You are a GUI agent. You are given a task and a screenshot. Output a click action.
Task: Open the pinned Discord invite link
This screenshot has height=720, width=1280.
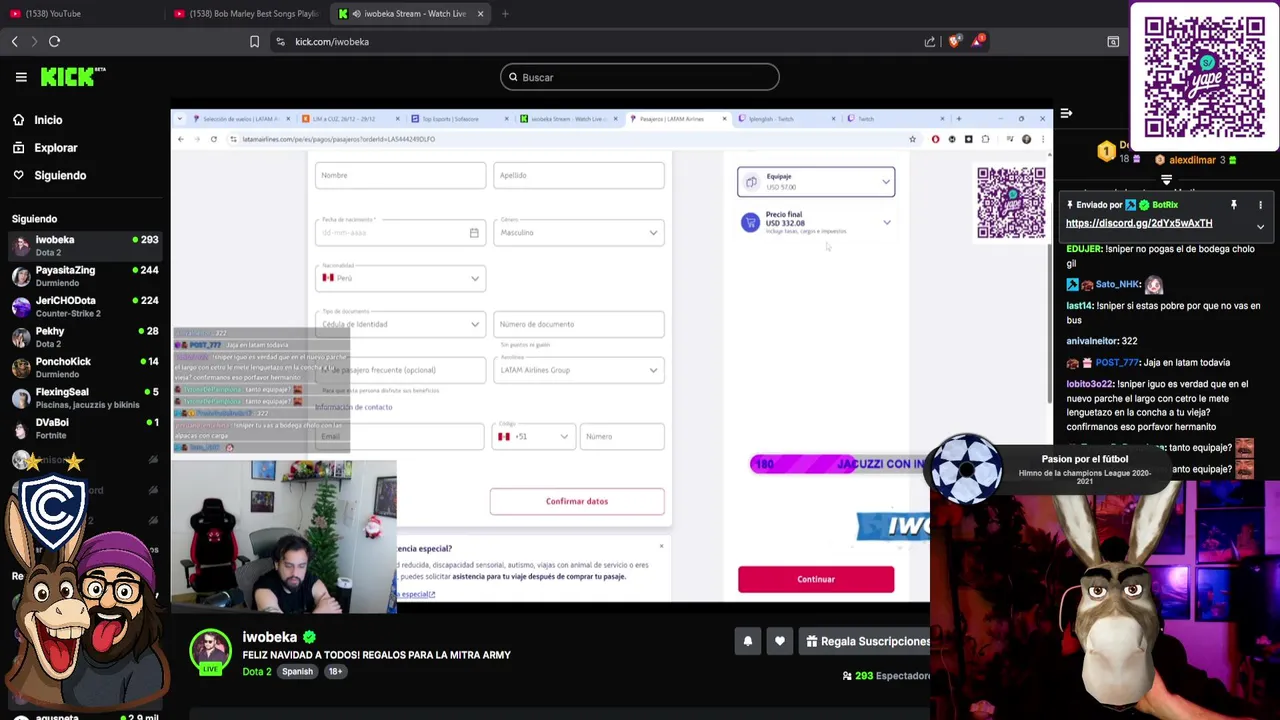pyautogui.click(x=1139, y=223)
